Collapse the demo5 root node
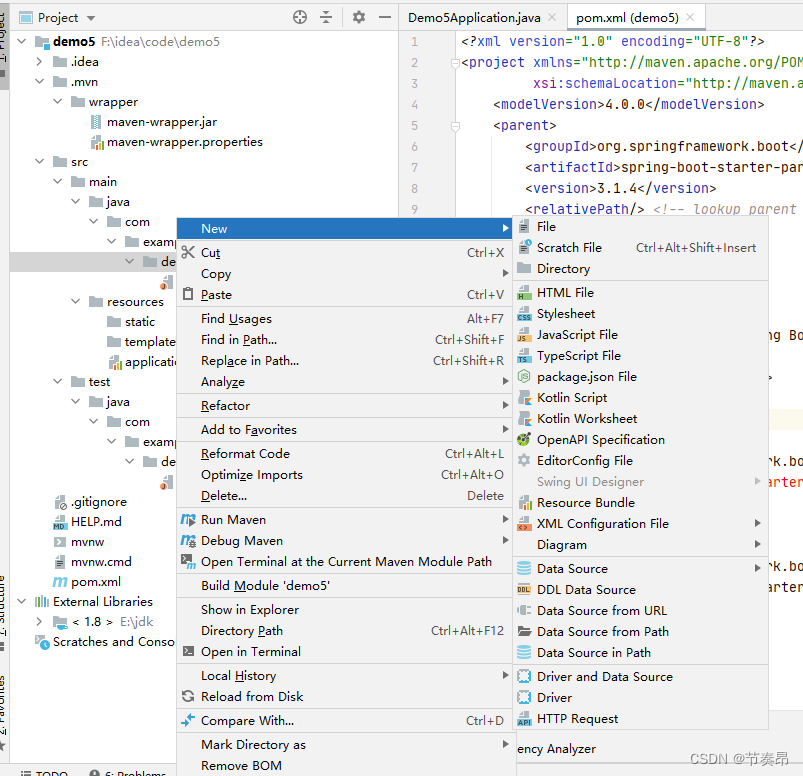The image size is (803, 776). tap(22, 41)
